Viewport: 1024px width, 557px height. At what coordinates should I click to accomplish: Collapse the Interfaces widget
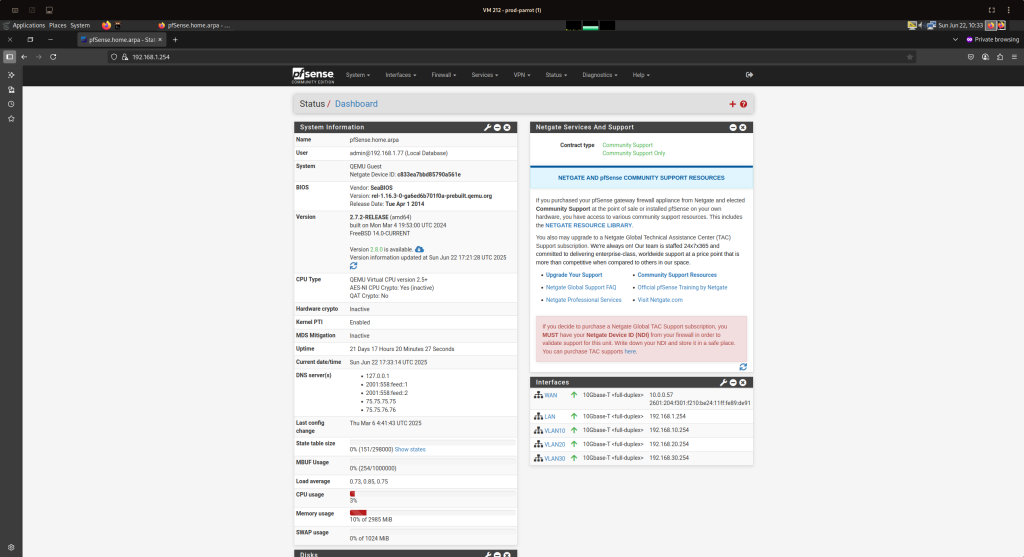[733, 383]
